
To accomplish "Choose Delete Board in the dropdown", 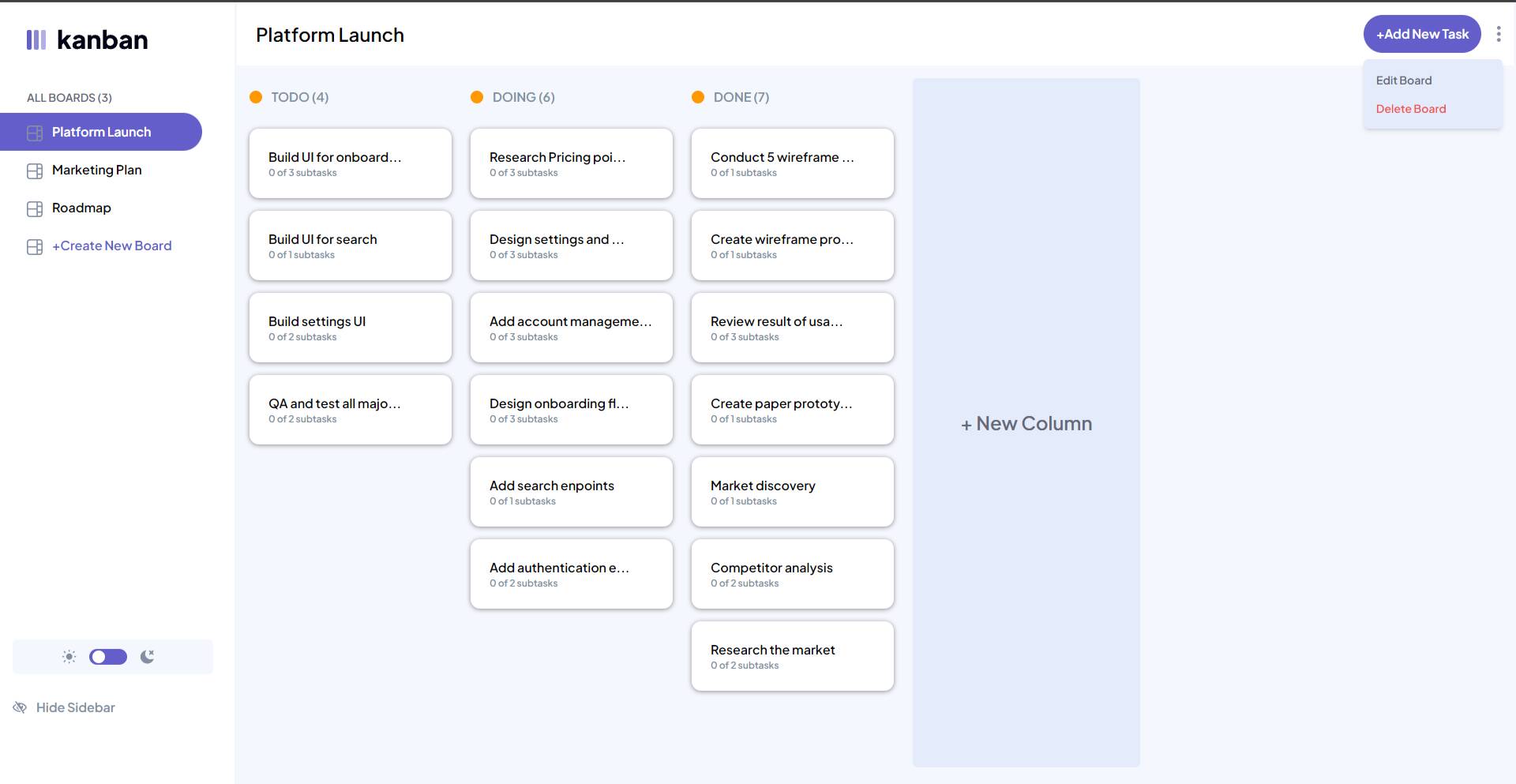I will point(1411,109).
